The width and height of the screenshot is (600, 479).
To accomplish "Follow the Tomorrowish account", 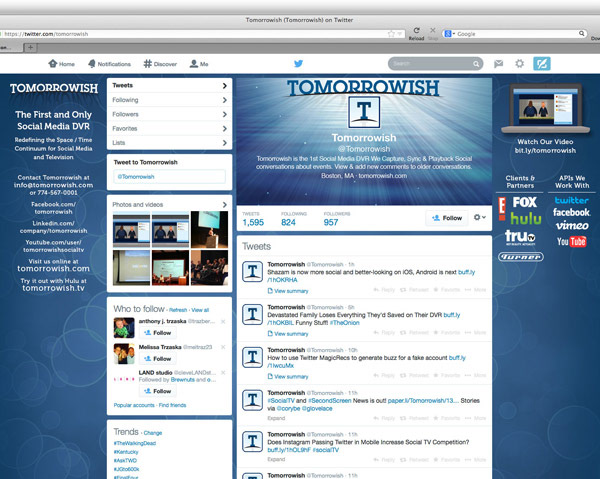I will [447, 218].
